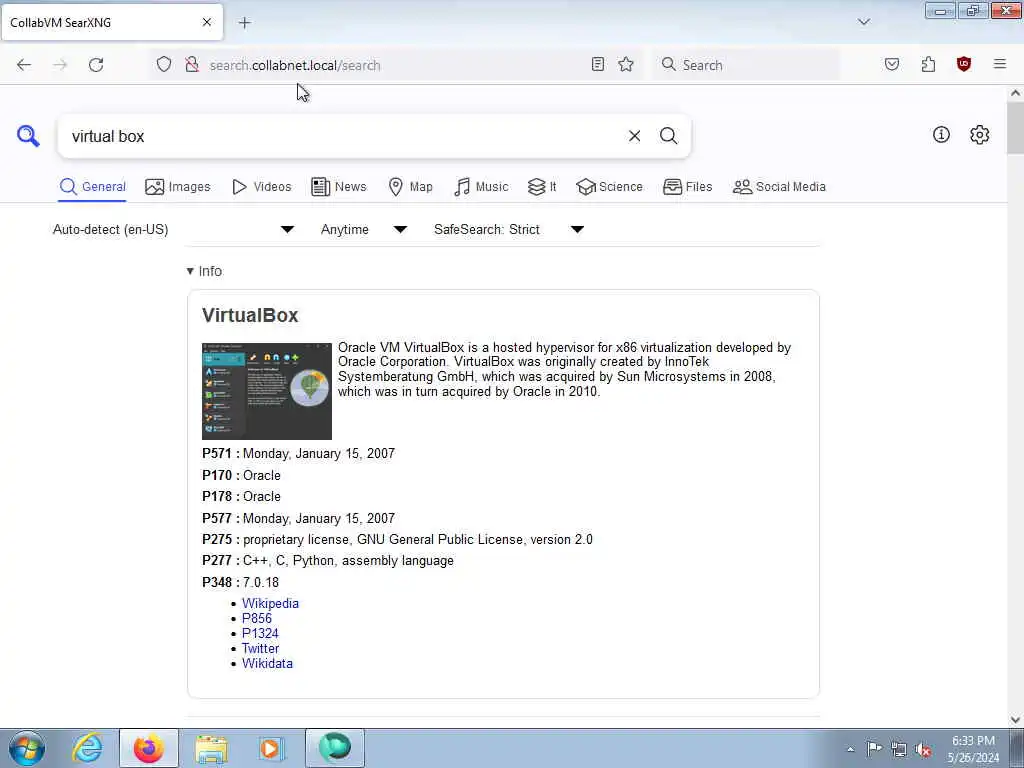Click the Firefox toolbar Search box
Image resolution: width=1024 pixels, height=768 pixels.
click(746, 65)
